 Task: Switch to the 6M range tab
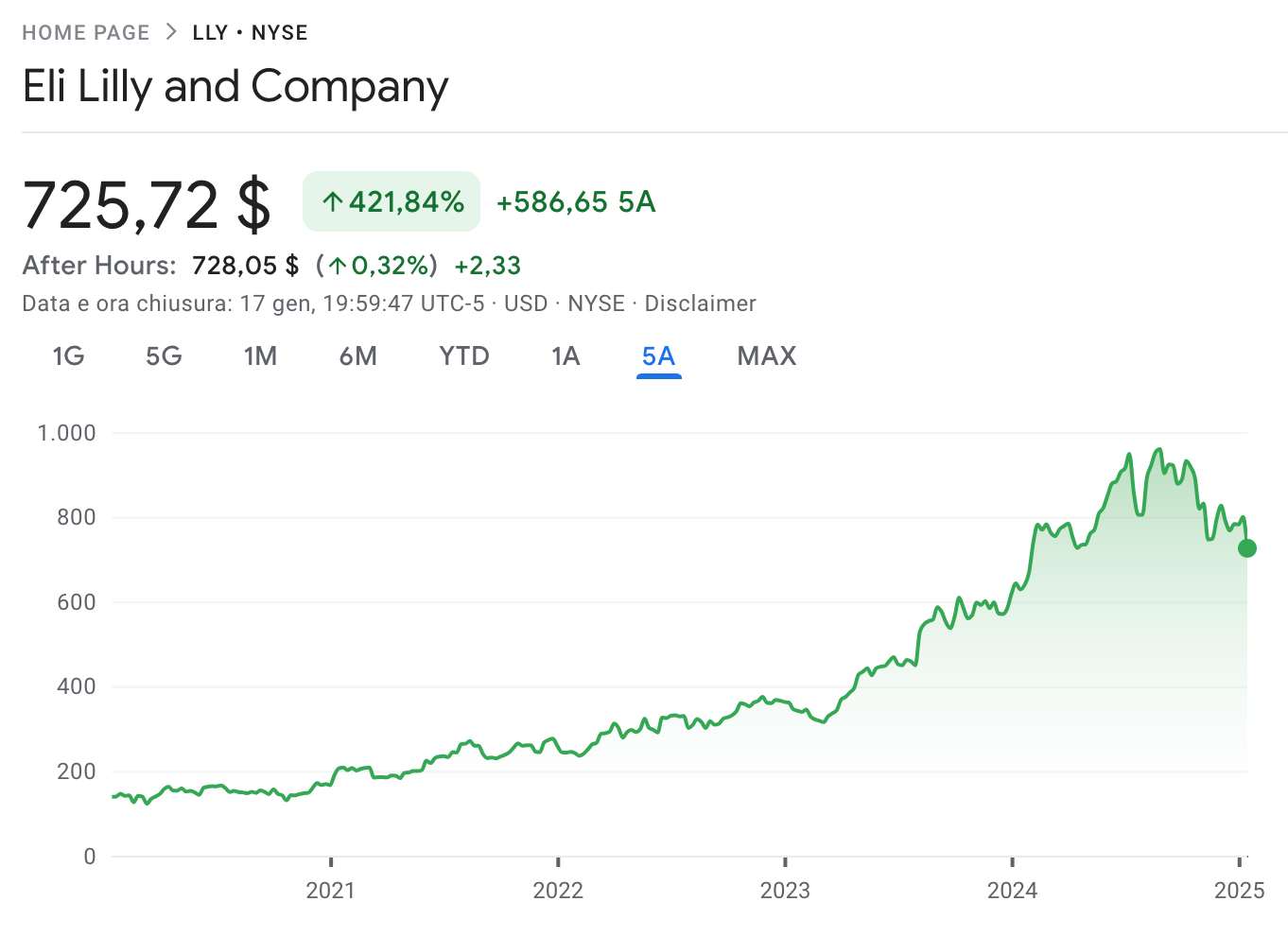[358, 356]
